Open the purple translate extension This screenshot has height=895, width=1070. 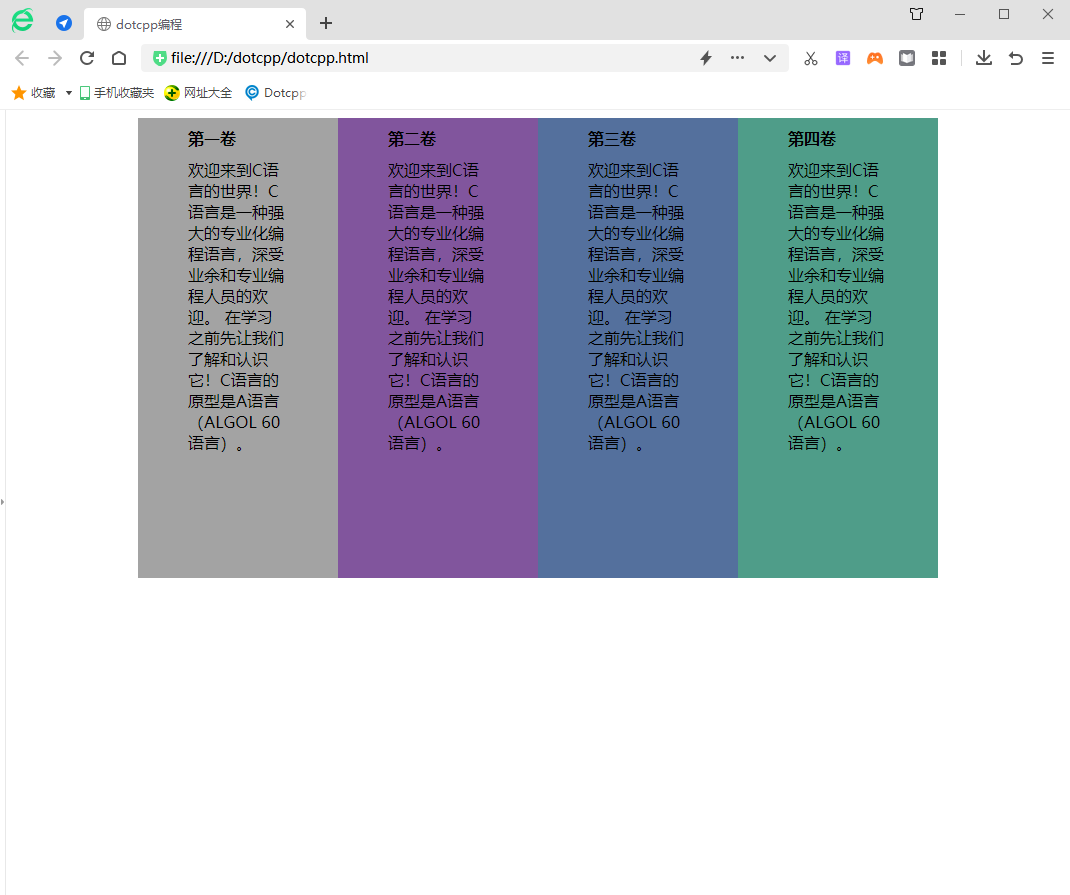(x=842, y=58)
